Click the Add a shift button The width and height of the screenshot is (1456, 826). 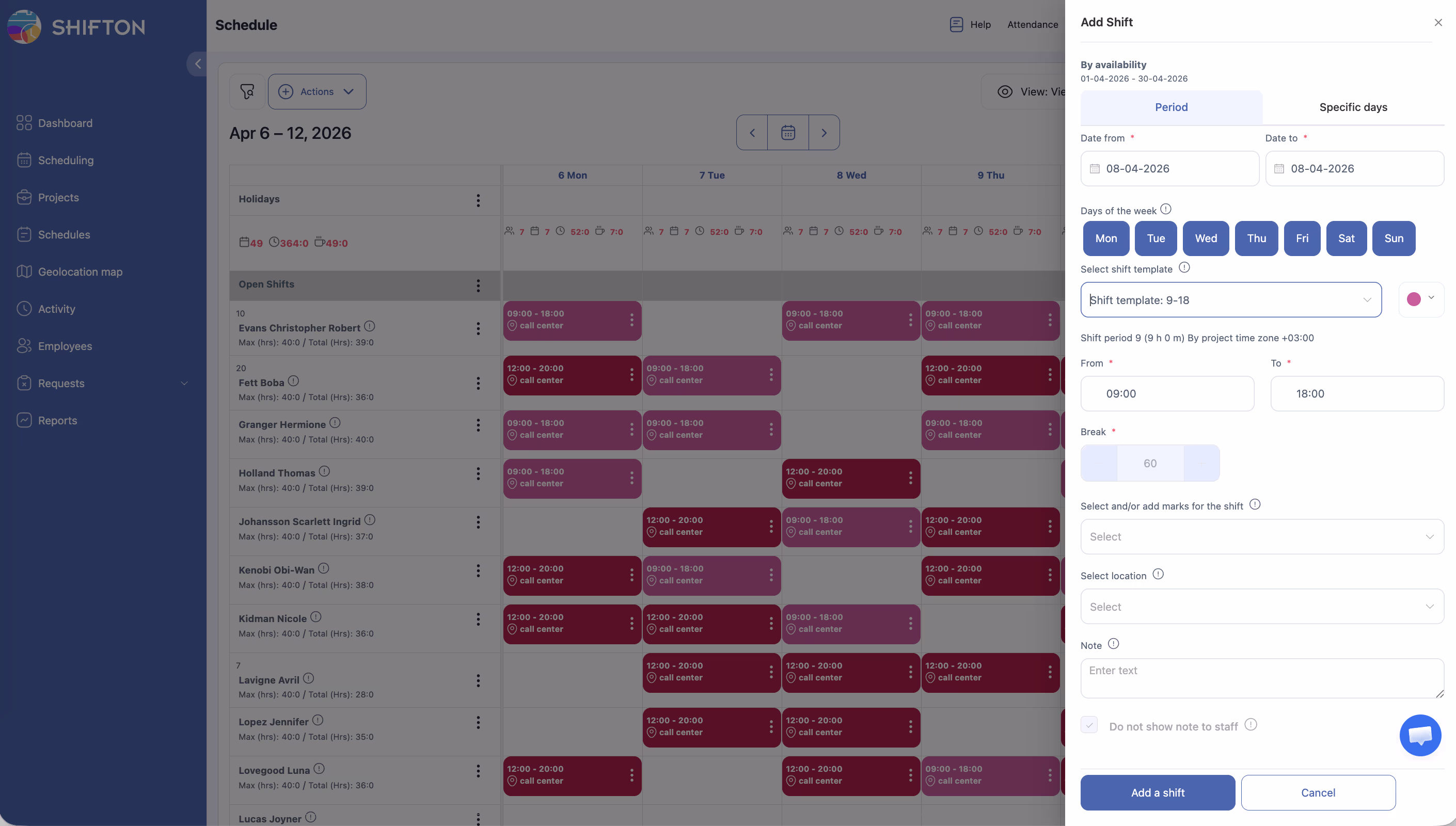[x=1157, y=792]
